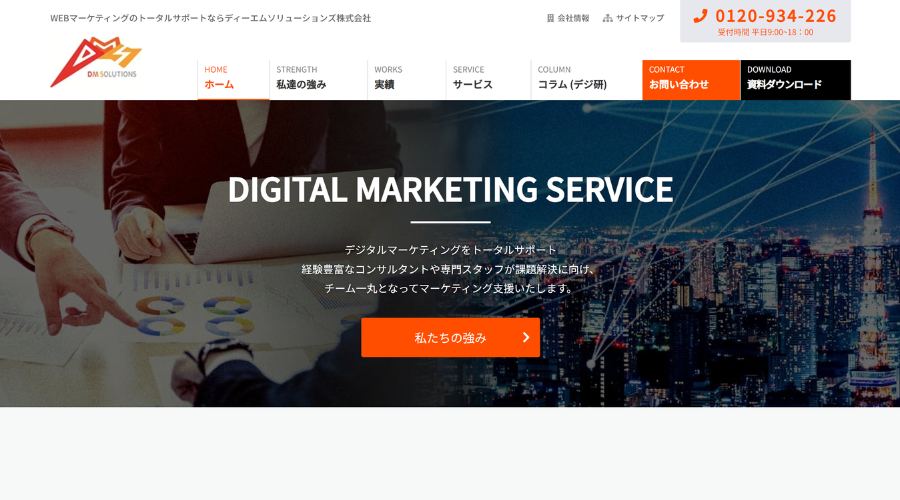The image size is (900, 500).
Task: Open COLUMN コラム (デジ研) menu
Action: coord(587,80)
